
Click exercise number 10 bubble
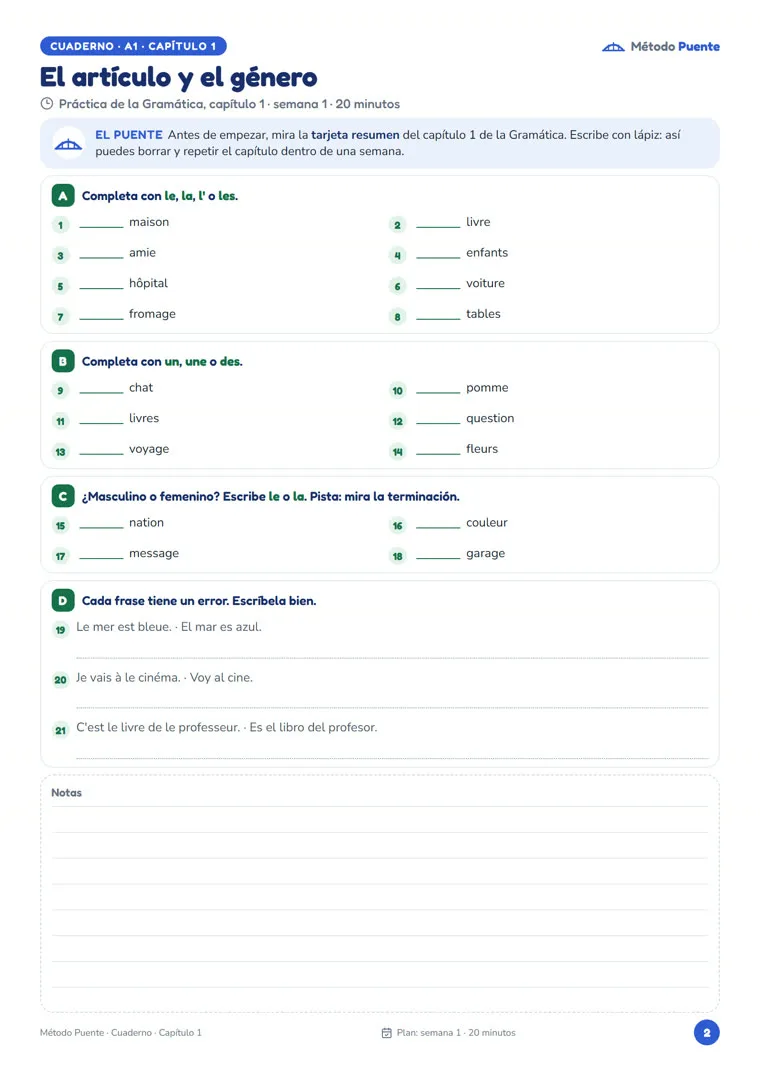(397, 391)
